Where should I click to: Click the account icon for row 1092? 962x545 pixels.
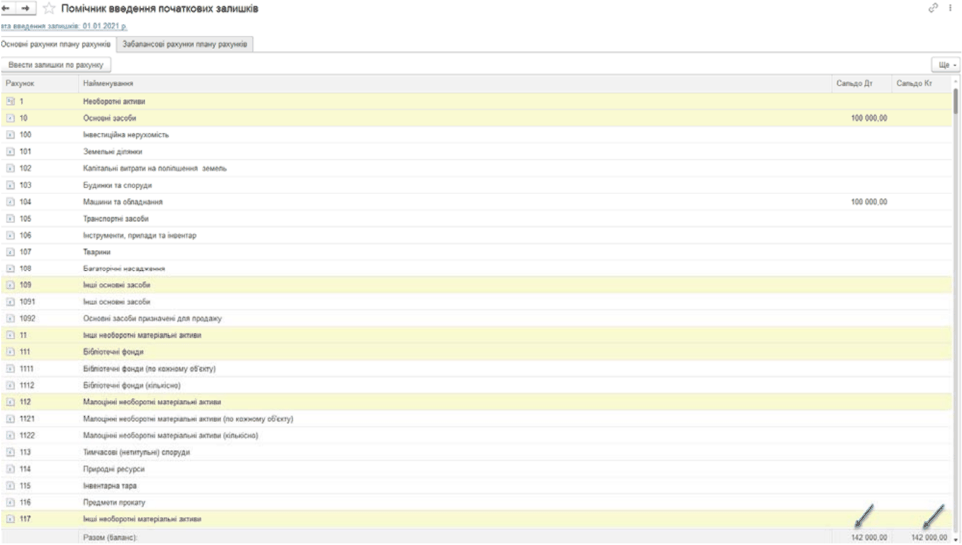coord(10,318)
